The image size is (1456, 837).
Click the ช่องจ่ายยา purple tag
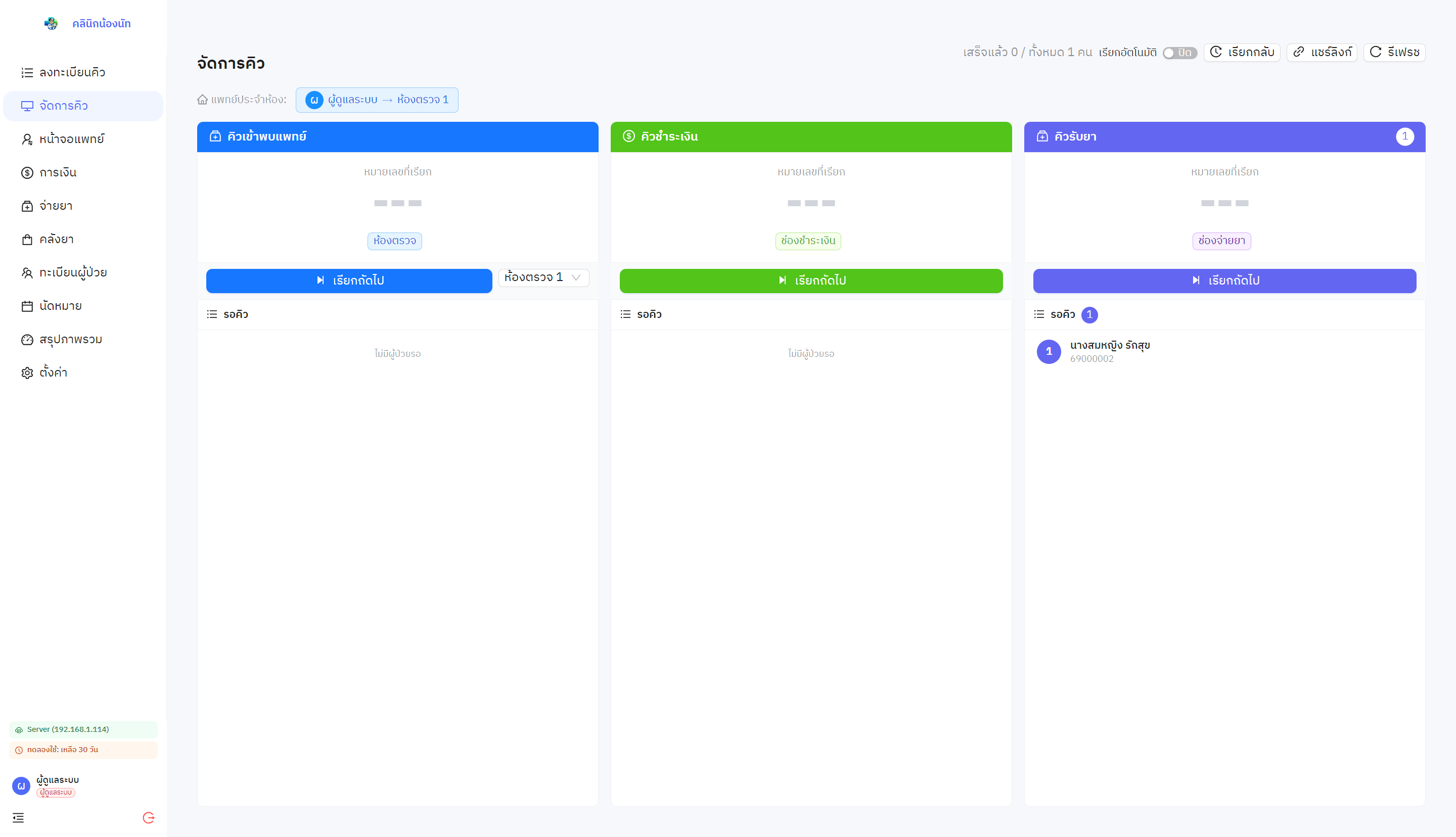[1221, 241]
